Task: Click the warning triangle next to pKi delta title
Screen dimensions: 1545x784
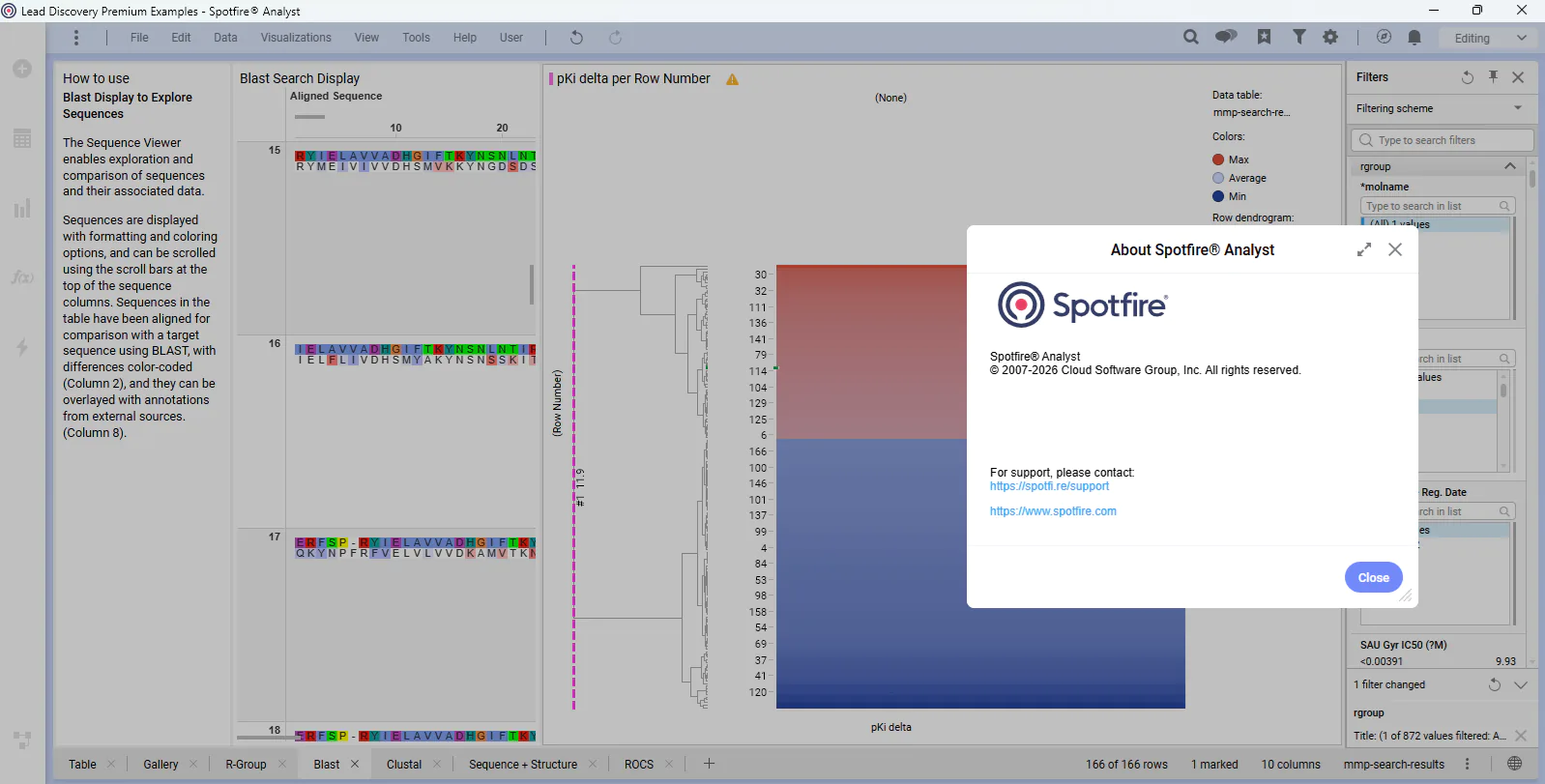Action: tap(732, 79)
